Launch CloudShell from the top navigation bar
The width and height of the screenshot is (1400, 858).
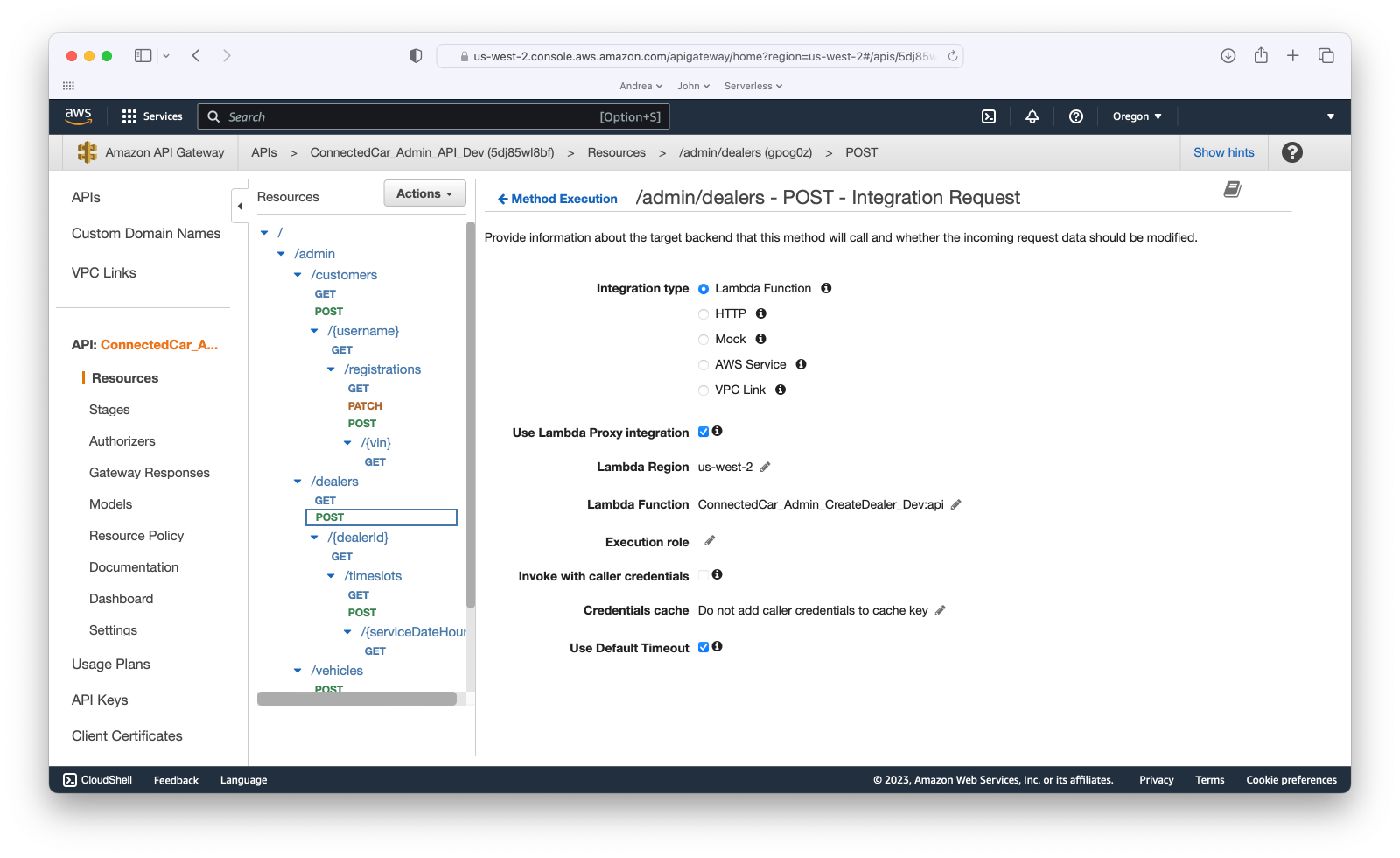coord(989,116)
